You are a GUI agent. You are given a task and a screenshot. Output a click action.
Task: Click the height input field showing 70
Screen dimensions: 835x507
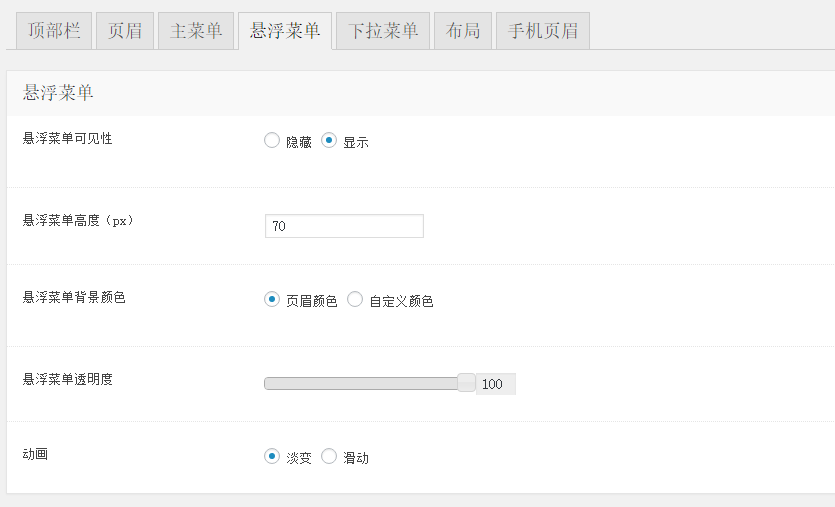pos(344,226)
